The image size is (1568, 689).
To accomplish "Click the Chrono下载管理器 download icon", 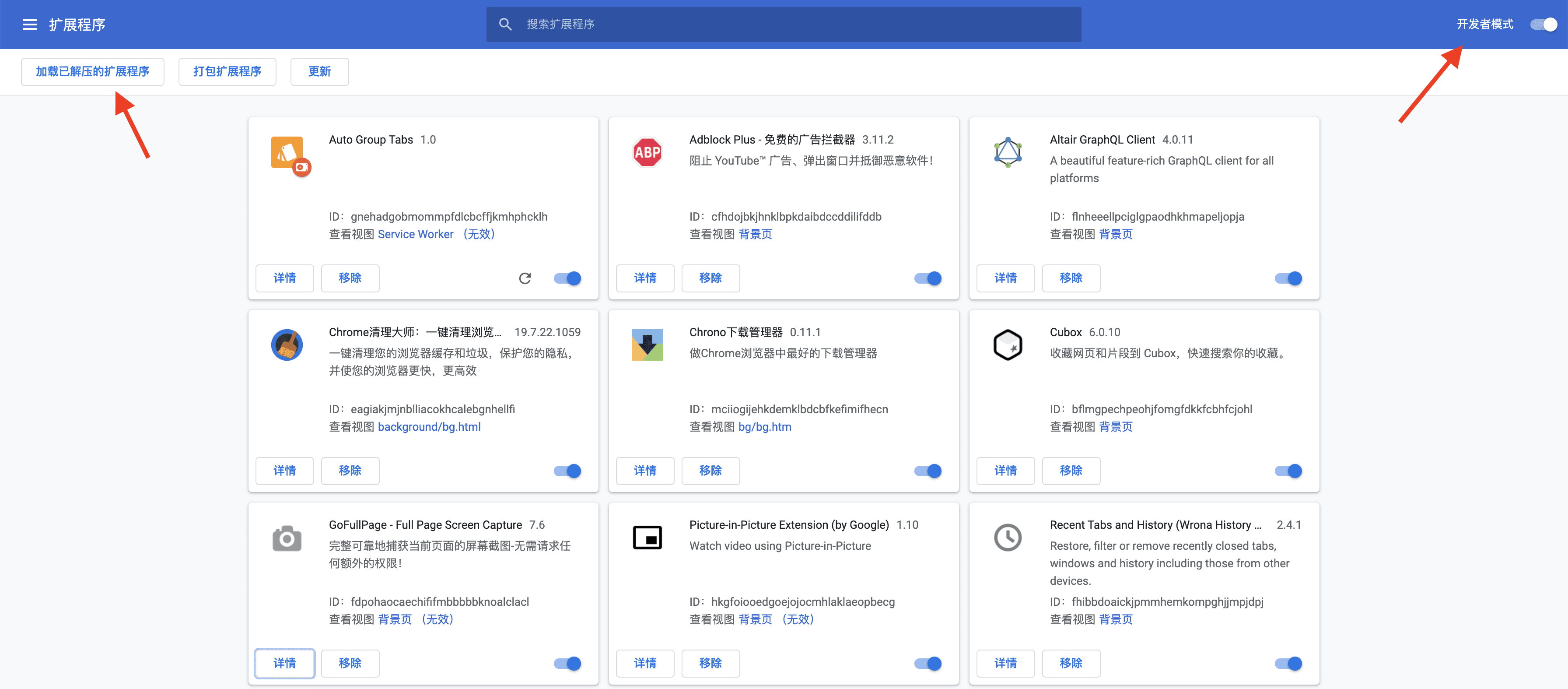I will tap(647, 345).
